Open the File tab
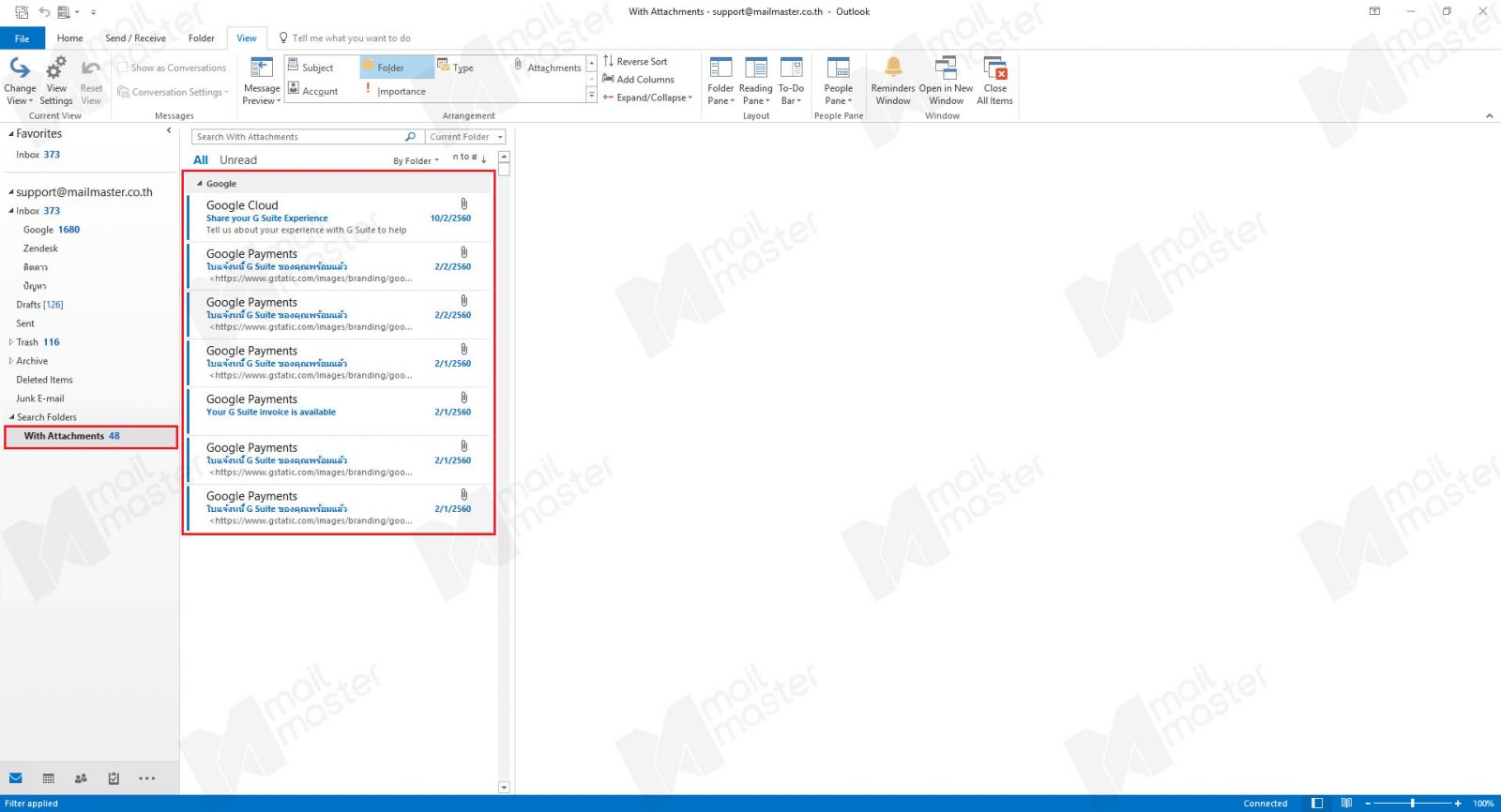The image size is (1501, 812). point(22,38)
